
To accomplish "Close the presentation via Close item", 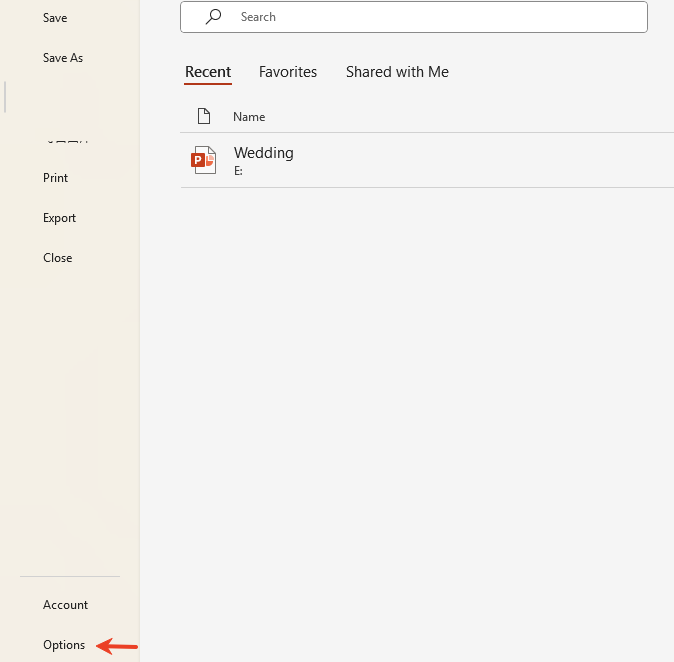I will click(58, 257).
